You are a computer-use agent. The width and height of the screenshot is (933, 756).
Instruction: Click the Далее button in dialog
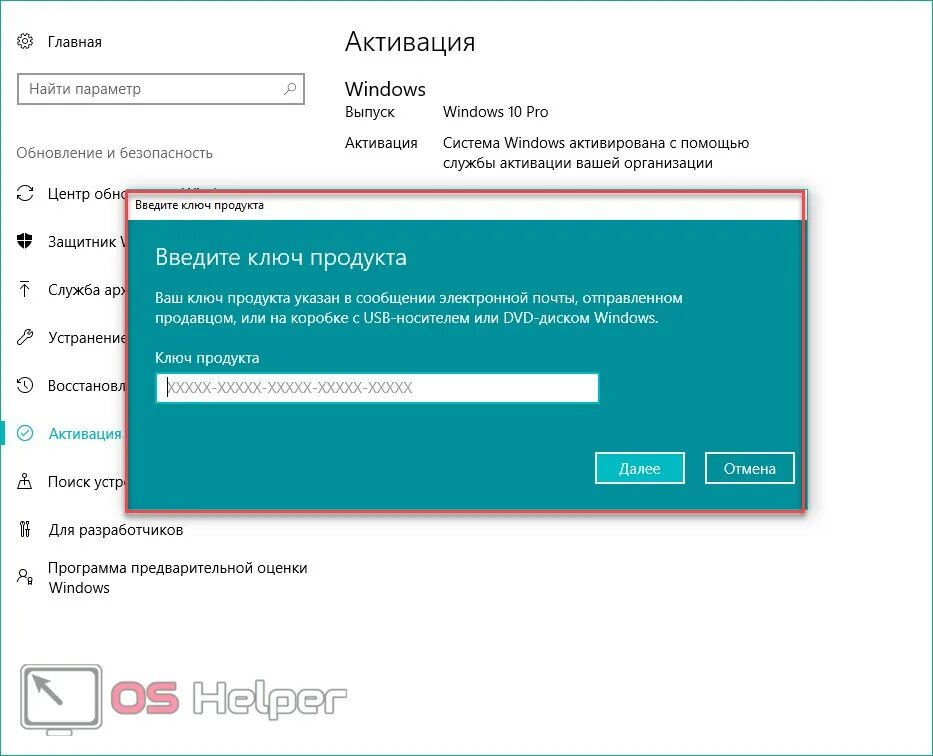[640, 468]
